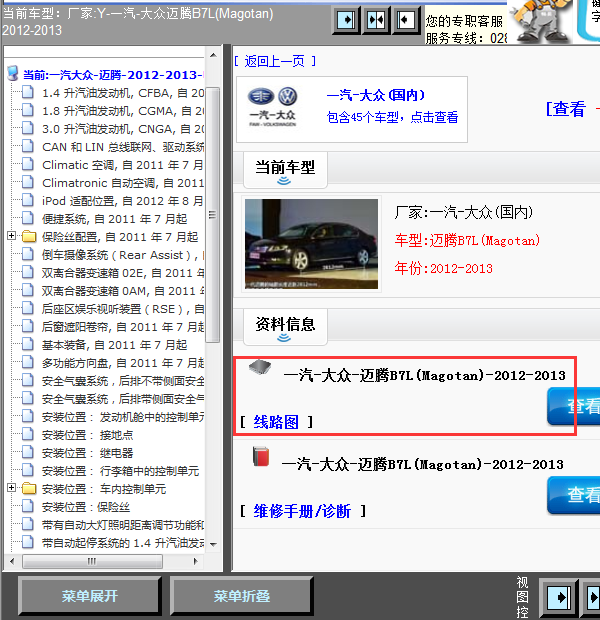Image resolution: width=600 pixels, height=620 pixels.
Task: Click document icon next to 便捷系统
Action: (28, 218)
